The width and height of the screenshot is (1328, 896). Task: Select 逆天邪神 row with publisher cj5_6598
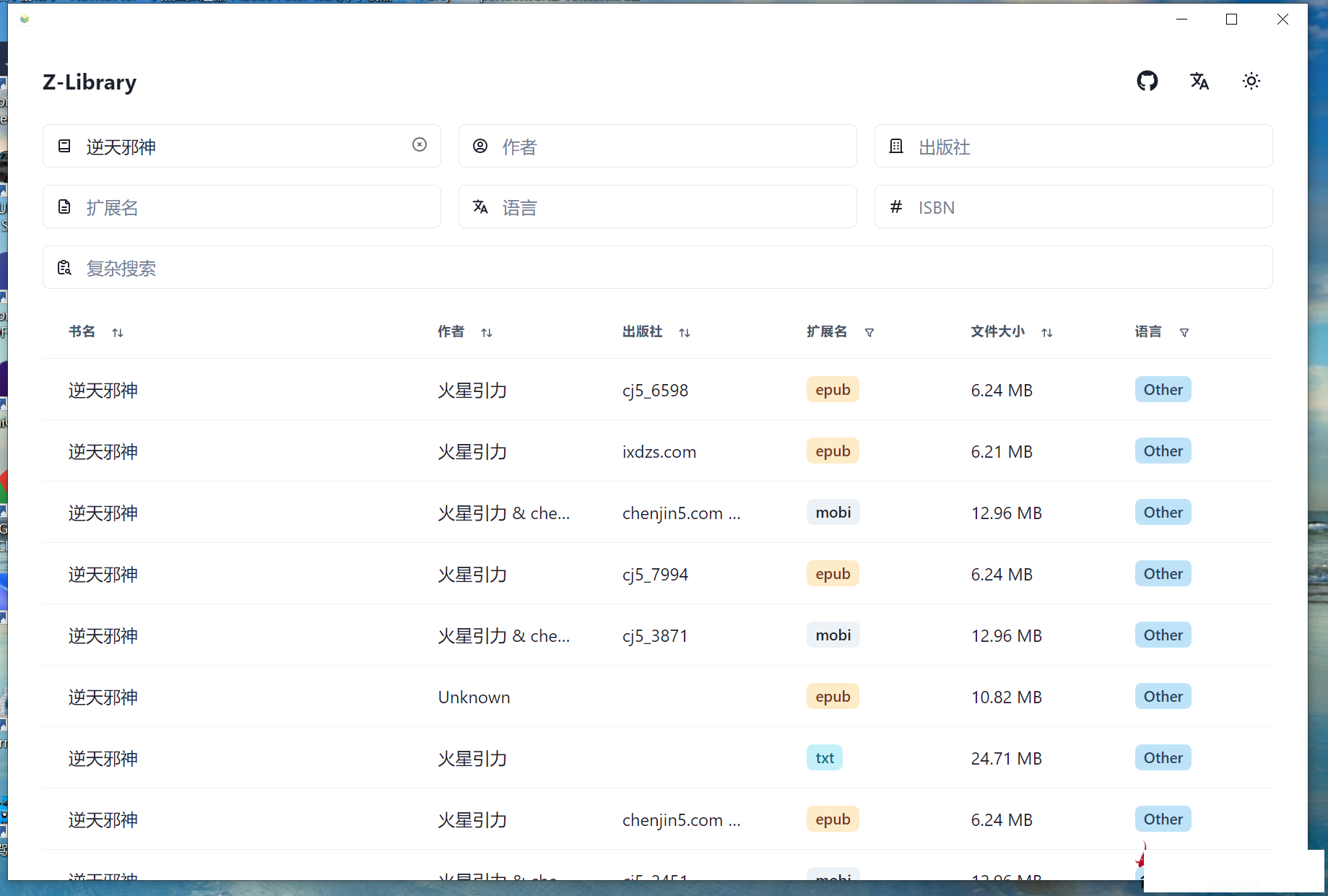[x=658, y=390]
